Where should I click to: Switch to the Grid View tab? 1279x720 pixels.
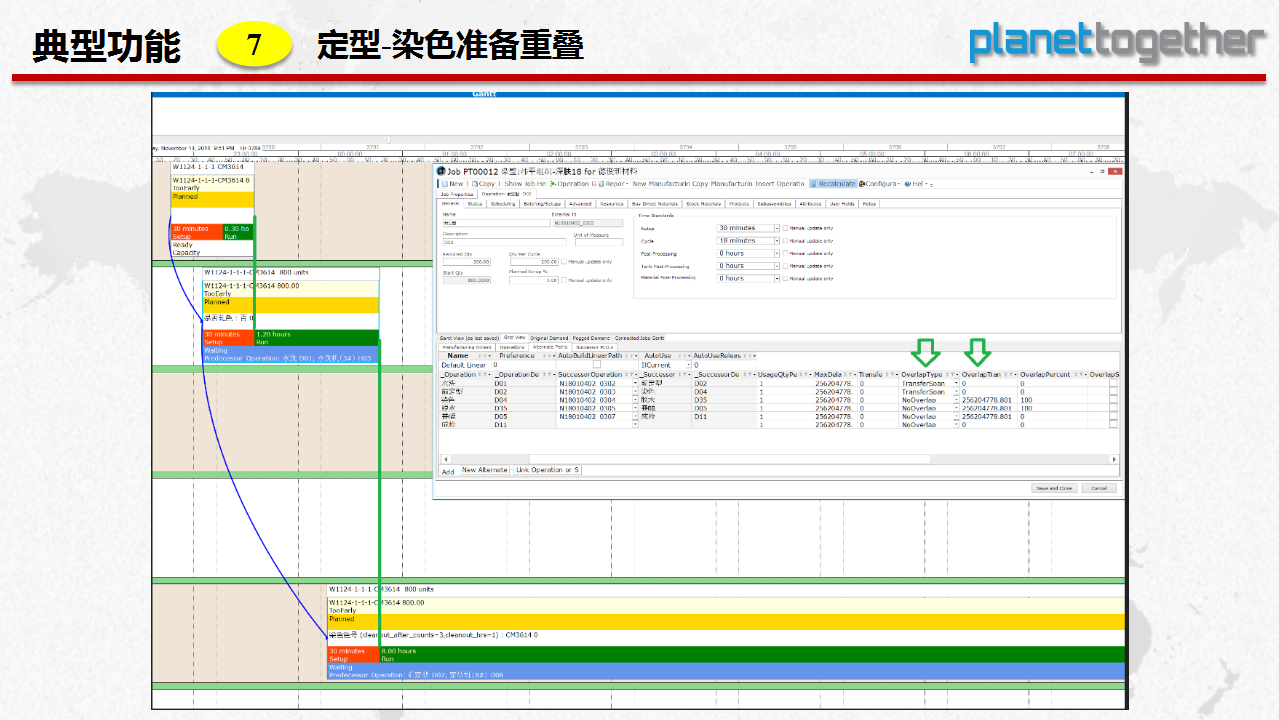pos(514,338)
